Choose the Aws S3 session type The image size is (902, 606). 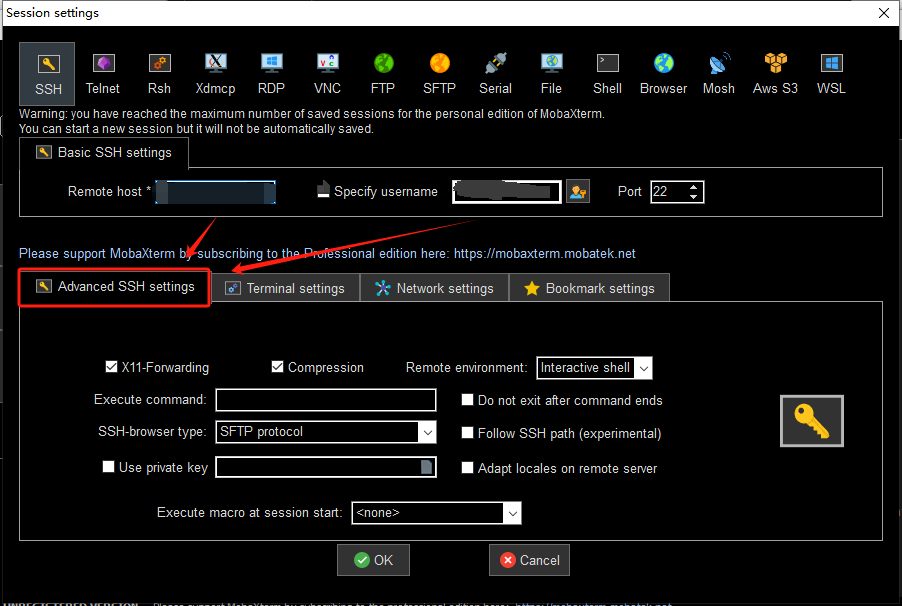775,73
